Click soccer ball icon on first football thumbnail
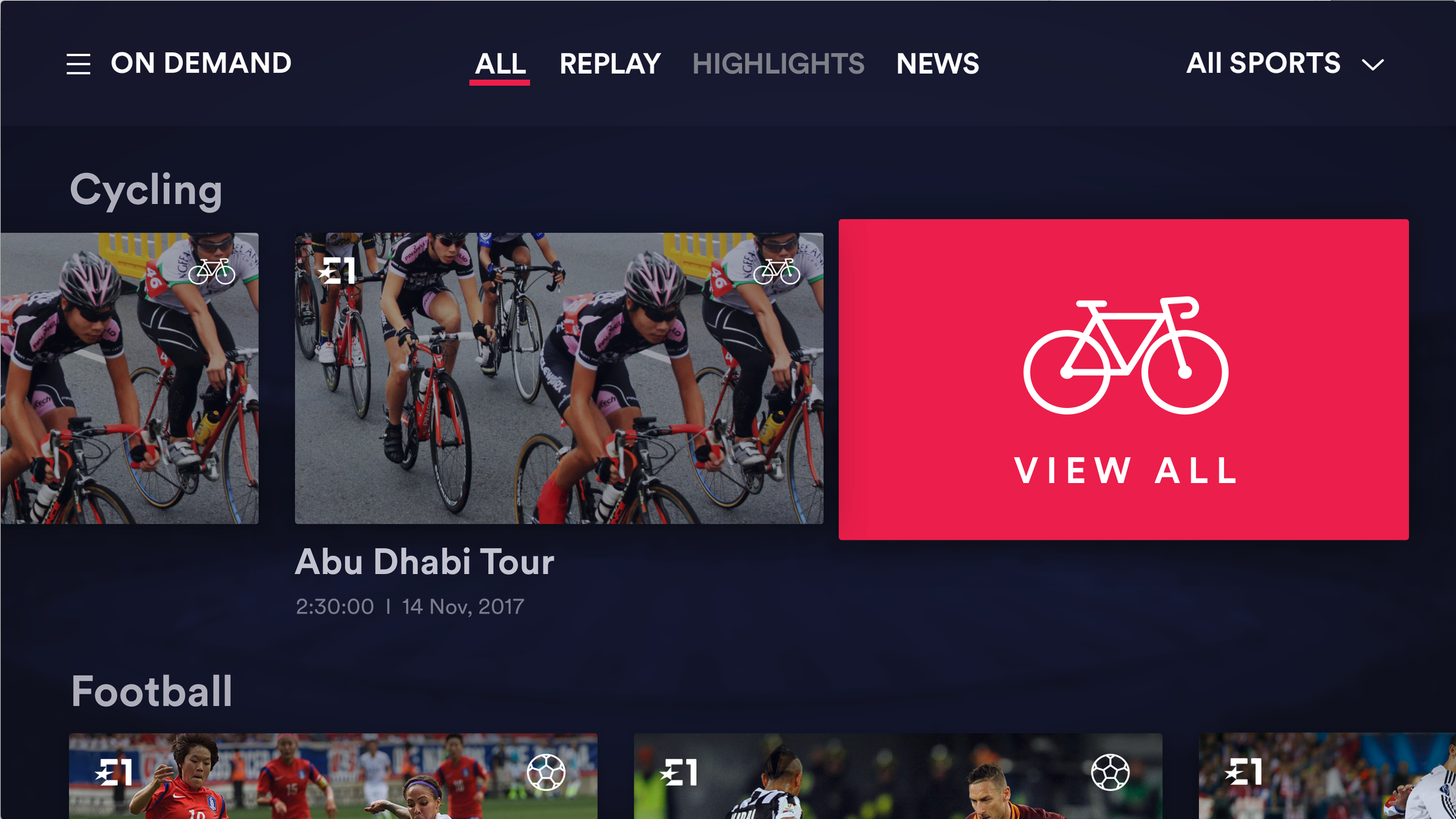 [546, 772]
